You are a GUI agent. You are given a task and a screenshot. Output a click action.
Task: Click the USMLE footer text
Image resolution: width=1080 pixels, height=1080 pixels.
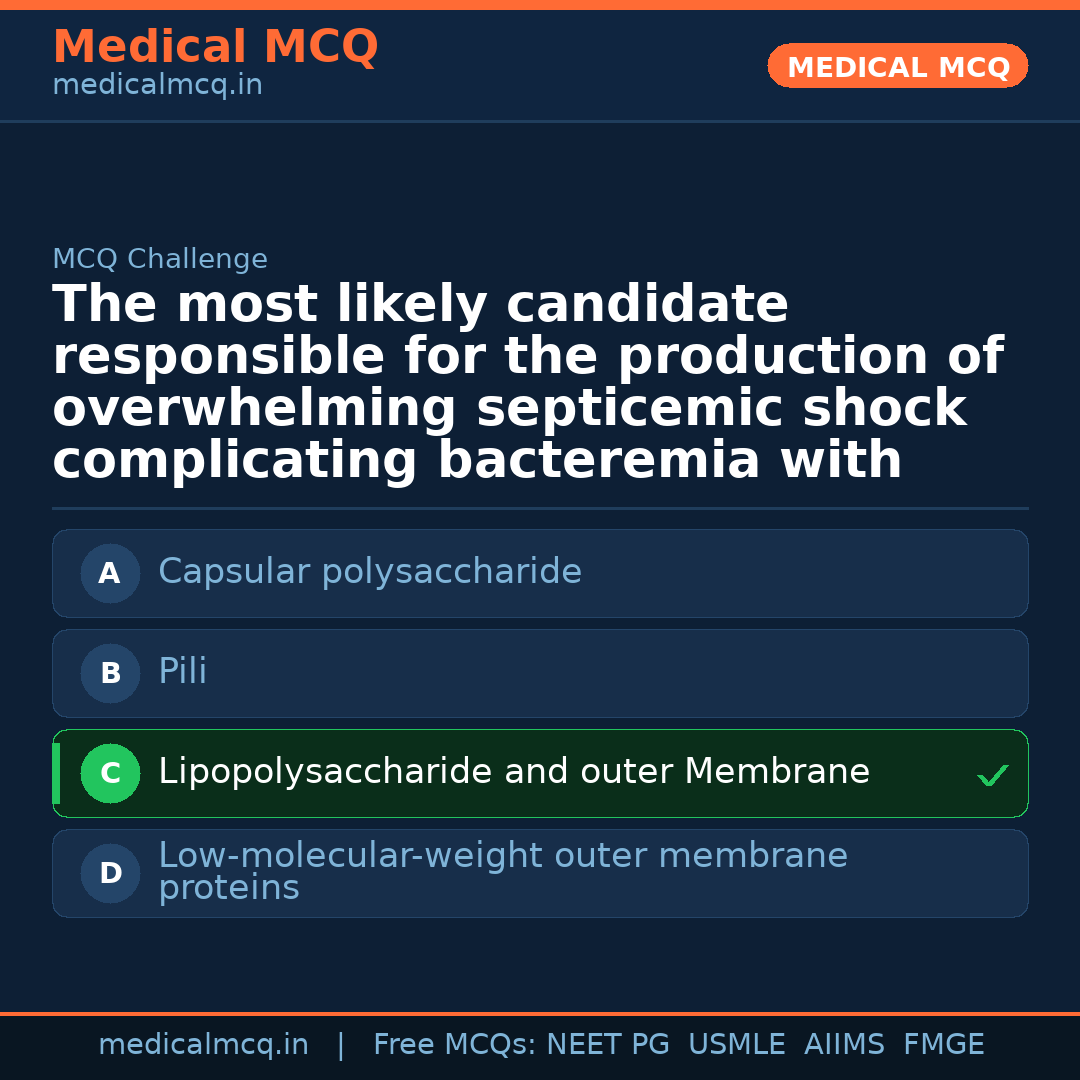coord(736,1045)
